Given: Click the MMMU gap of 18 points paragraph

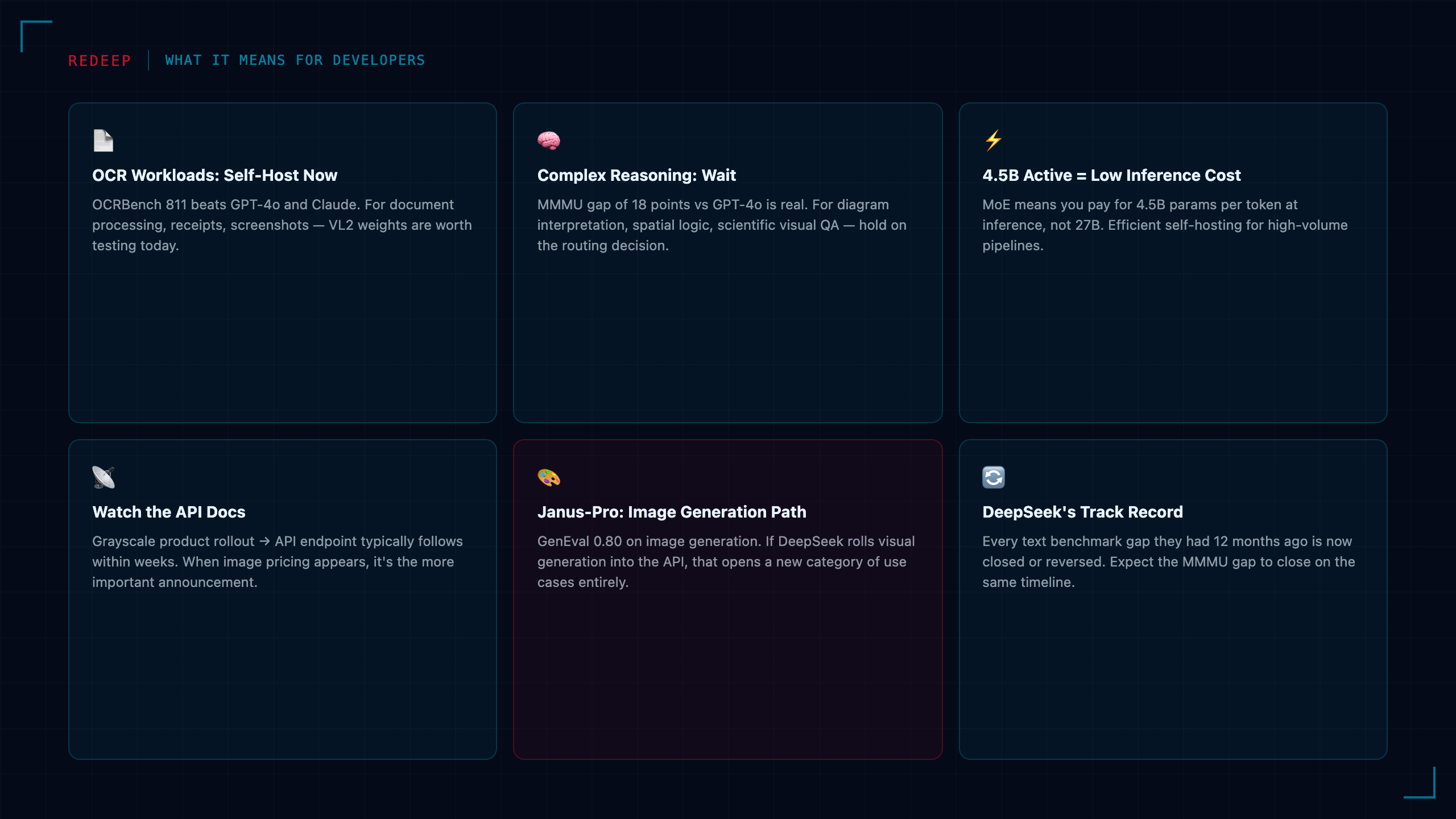Looking at the screenshot, I should coord(722,225).
